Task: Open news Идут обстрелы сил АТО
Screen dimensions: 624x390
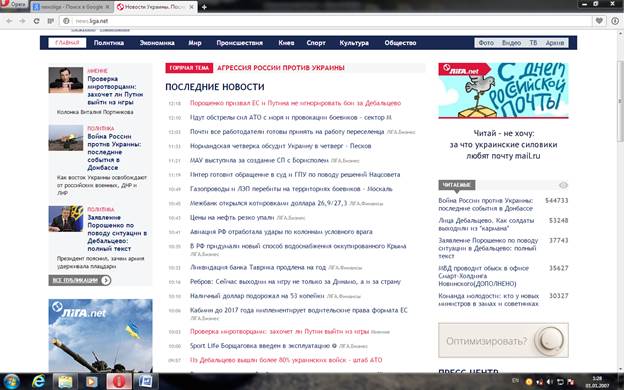Action: point(291,117)
